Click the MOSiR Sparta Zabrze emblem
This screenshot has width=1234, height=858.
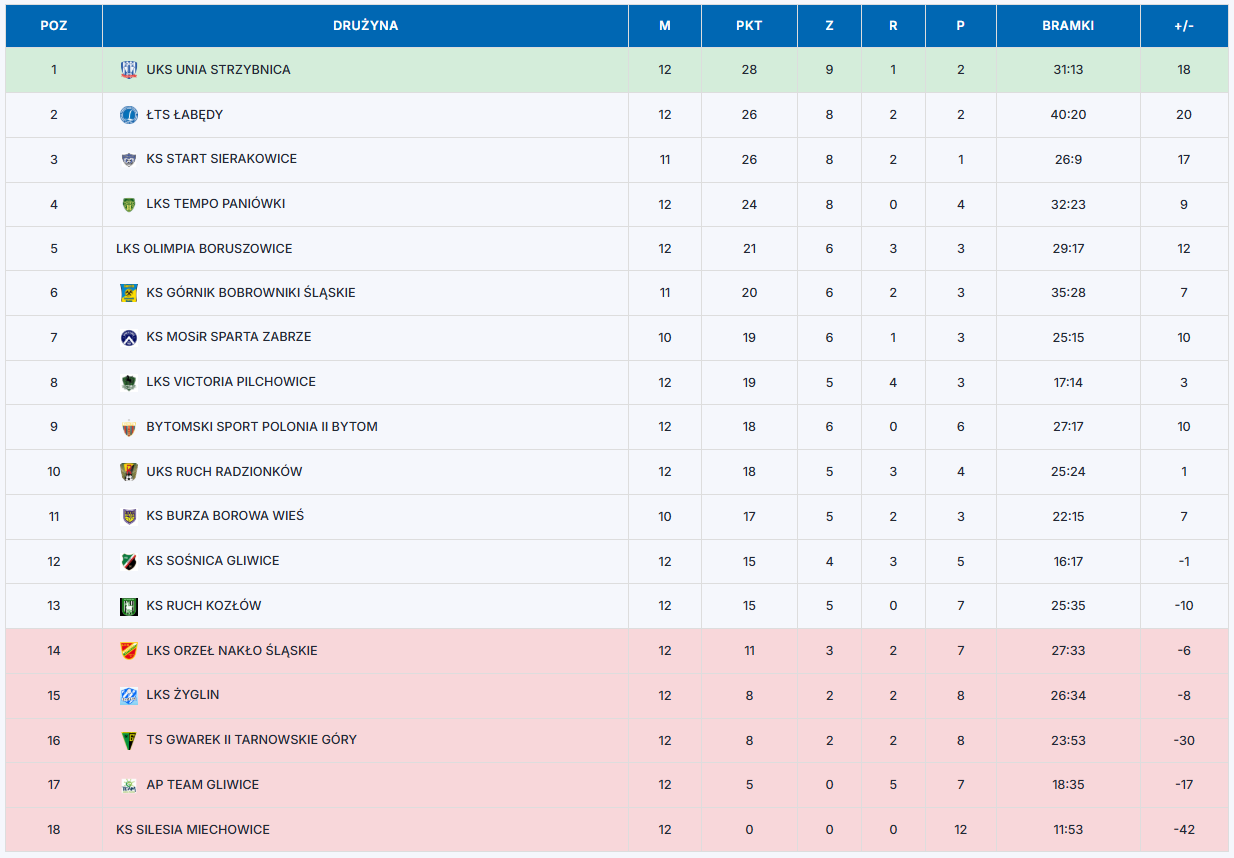[x=128, y=337]
